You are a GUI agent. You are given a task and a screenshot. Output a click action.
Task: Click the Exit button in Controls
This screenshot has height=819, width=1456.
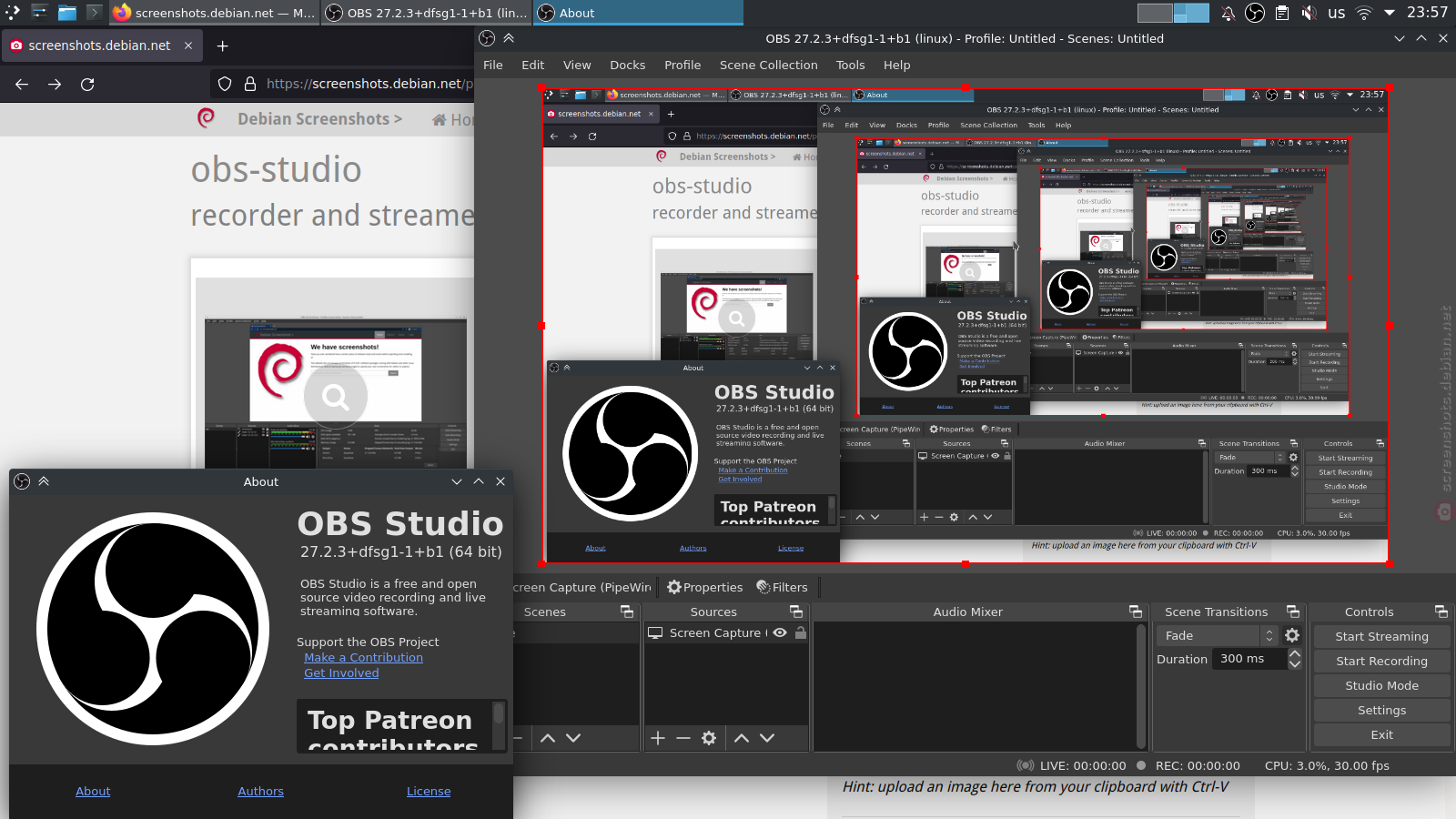(x=1381, y=735)
